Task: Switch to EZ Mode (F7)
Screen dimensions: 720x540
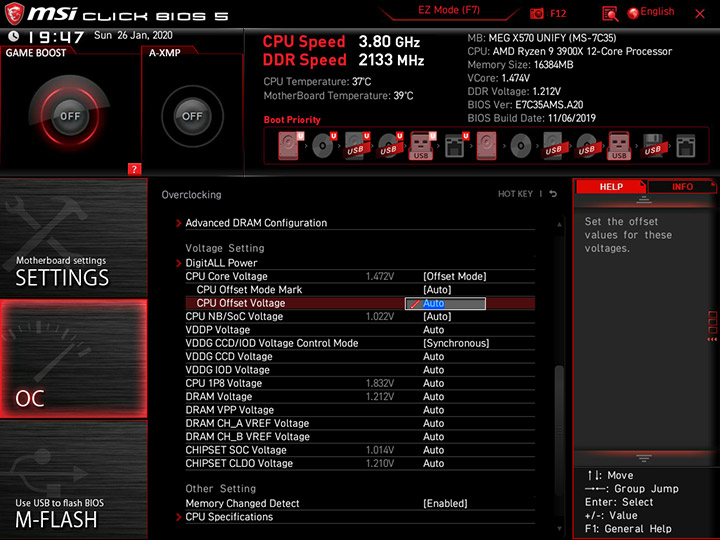Action: click(449, 10)
